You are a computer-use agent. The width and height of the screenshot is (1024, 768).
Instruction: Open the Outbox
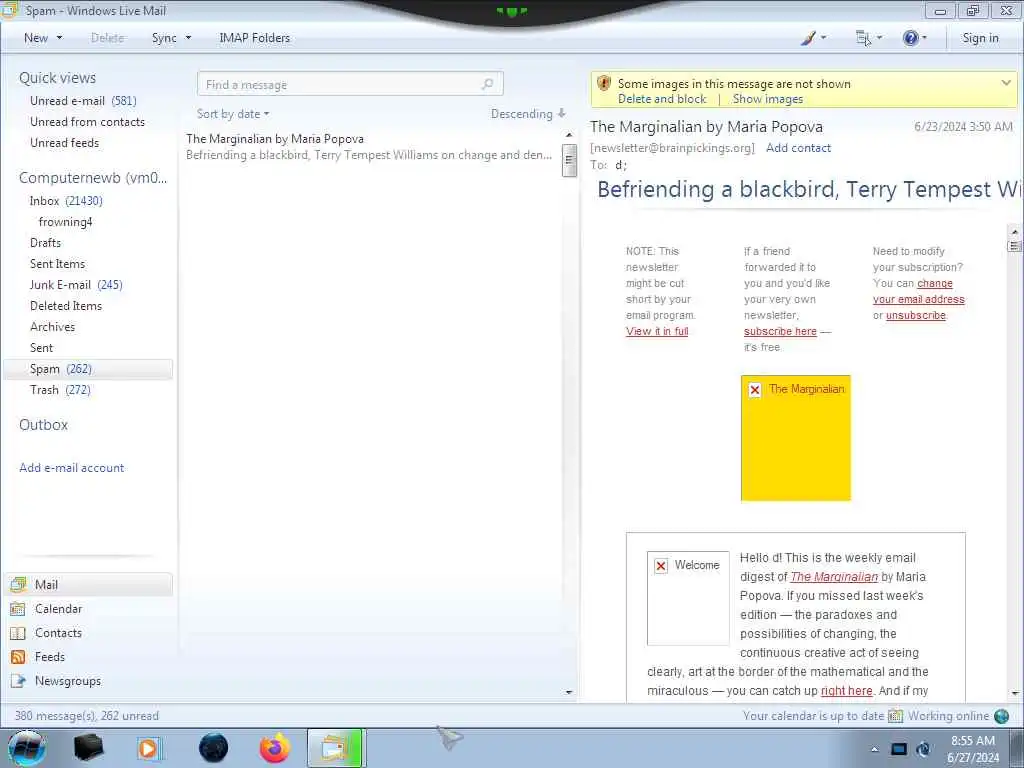(43, 424)
